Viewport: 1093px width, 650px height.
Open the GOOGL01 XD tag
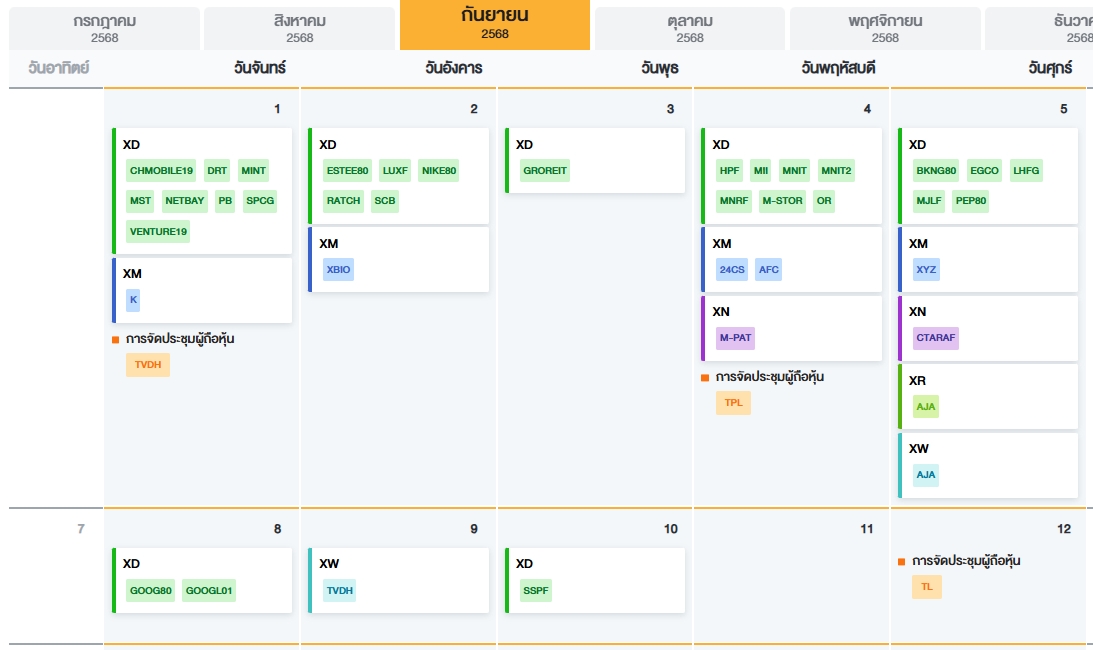209,590
